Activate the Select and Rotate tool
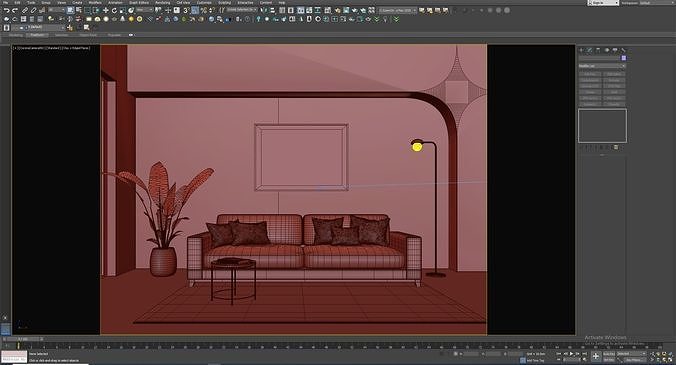 (114, 10)
